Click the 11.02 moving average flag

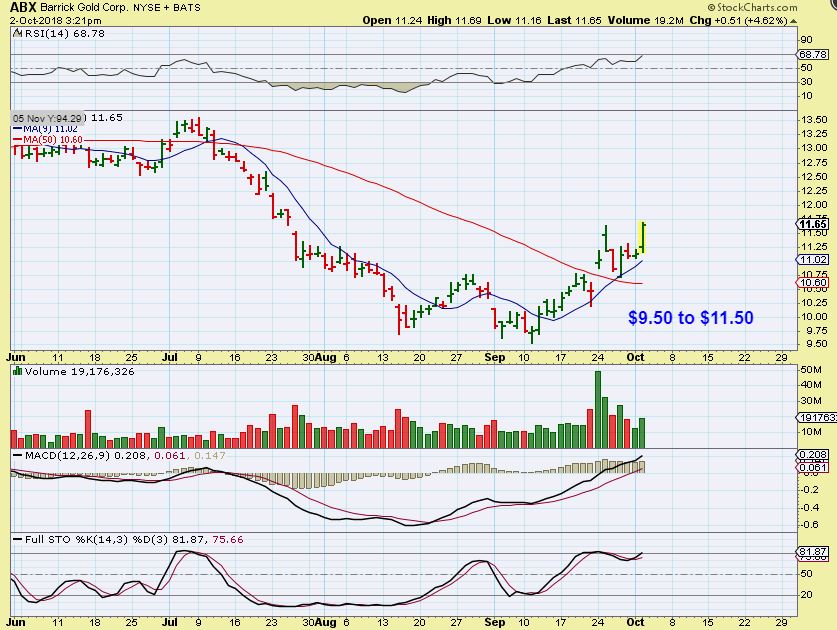(812, 259)
